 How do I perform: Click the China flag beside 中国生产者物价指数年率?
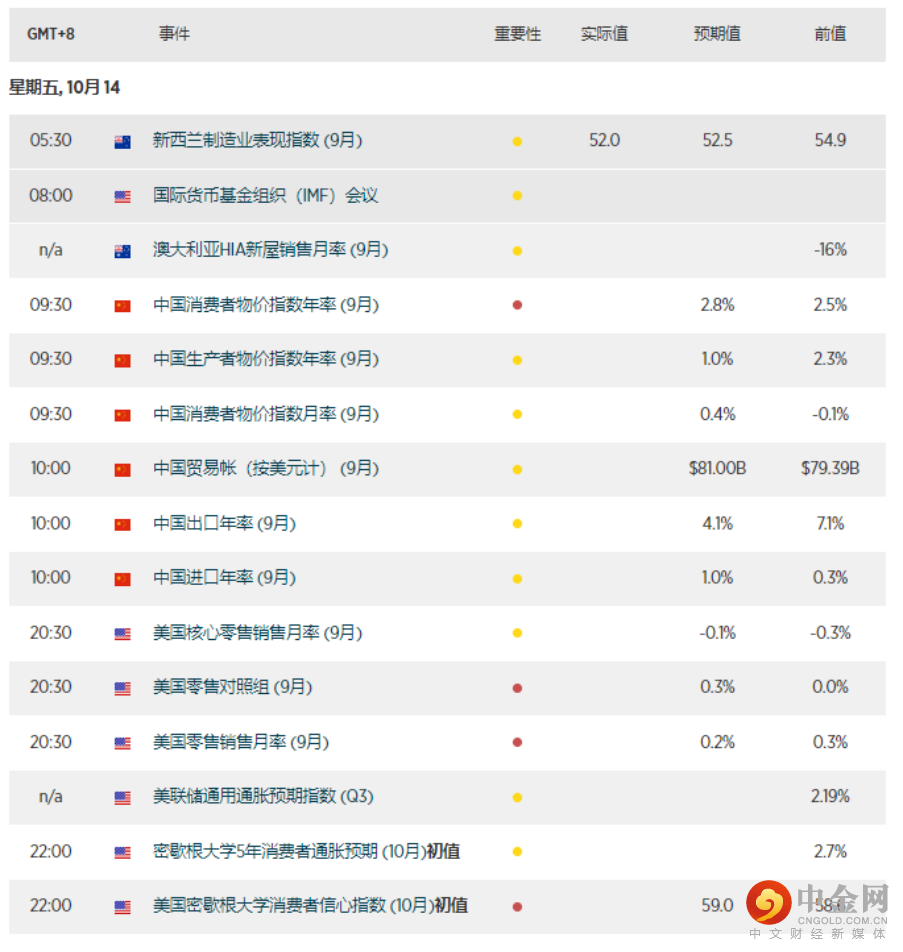pos(122,361)
